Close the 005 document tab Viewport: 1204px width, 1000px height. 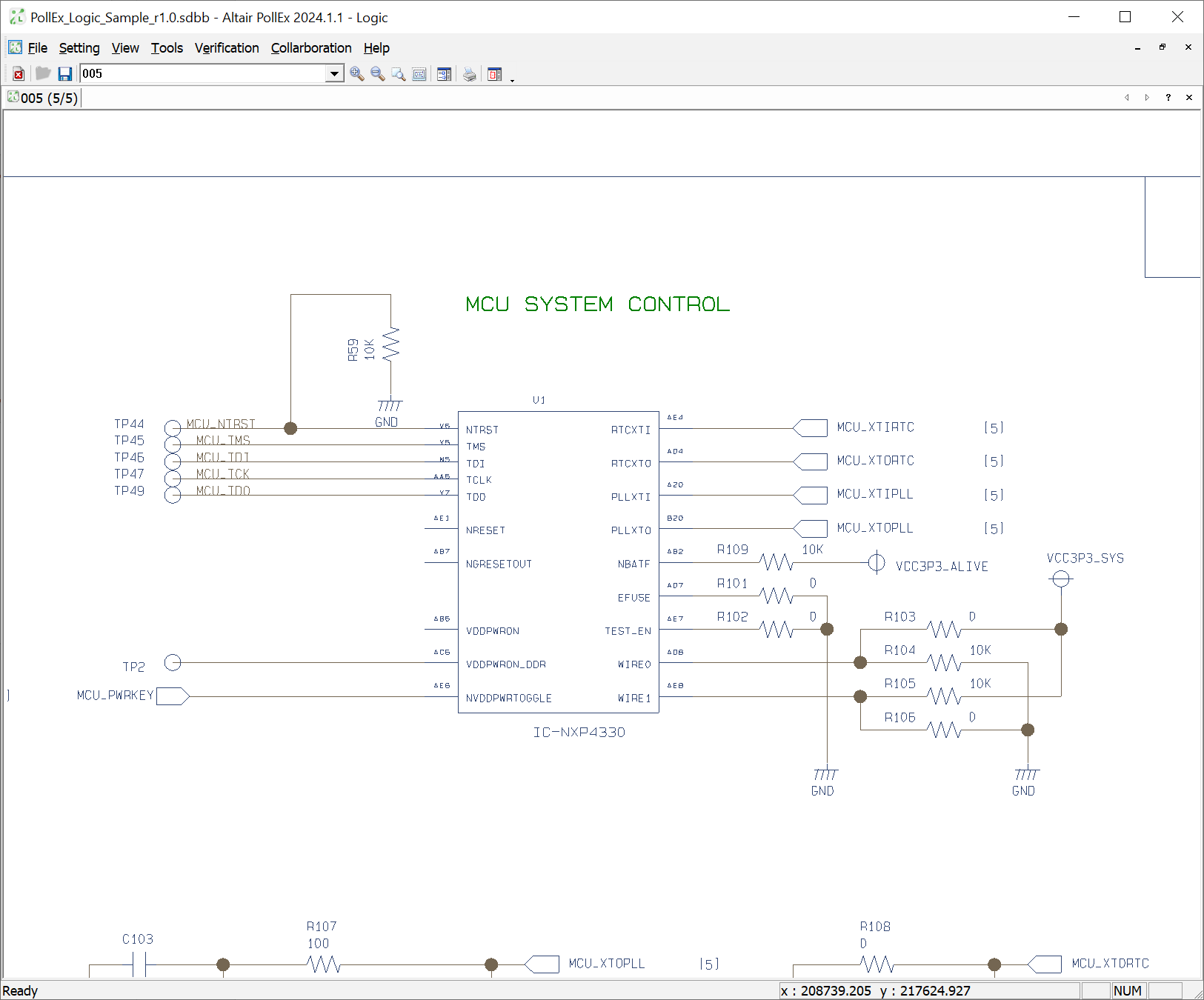1189,98
